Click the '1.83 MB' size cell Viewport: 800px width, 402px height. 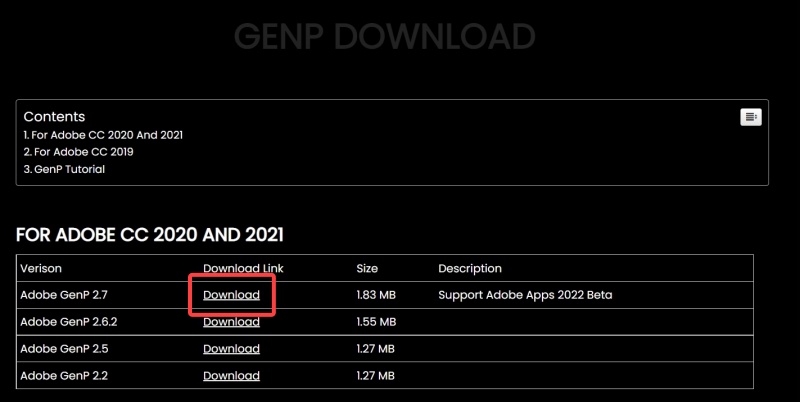(376, 295)
